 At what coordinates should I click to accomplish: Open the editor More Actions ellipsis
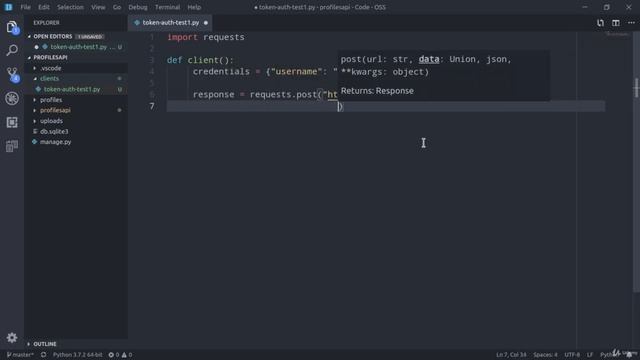tap(631, 23)
